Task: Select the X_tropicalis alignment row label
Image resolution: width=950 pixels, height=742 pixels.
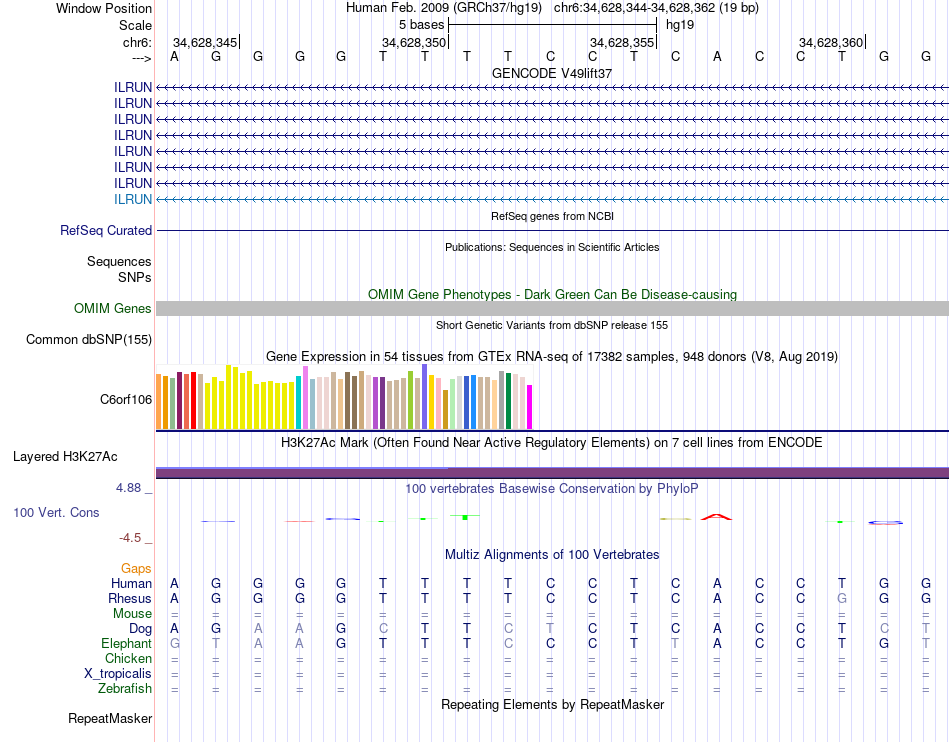Action: pyautogui.click(x=118, y=674)
